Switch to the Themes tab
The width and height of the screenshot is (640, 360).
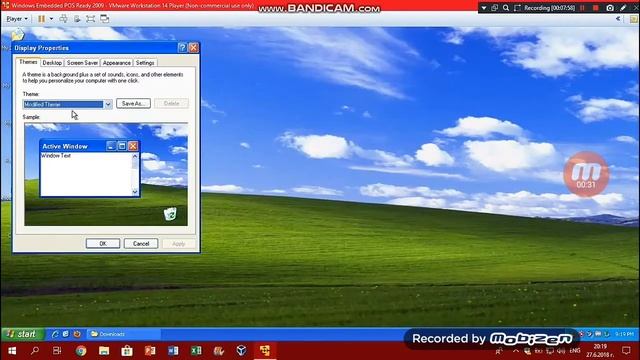pyautogui.click(x=28, y=62)
